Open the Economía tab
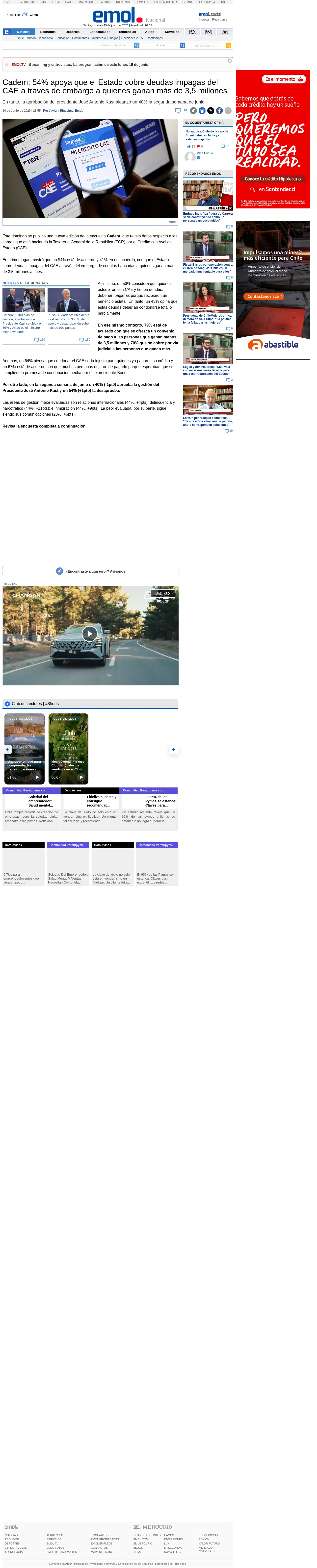 48,32
